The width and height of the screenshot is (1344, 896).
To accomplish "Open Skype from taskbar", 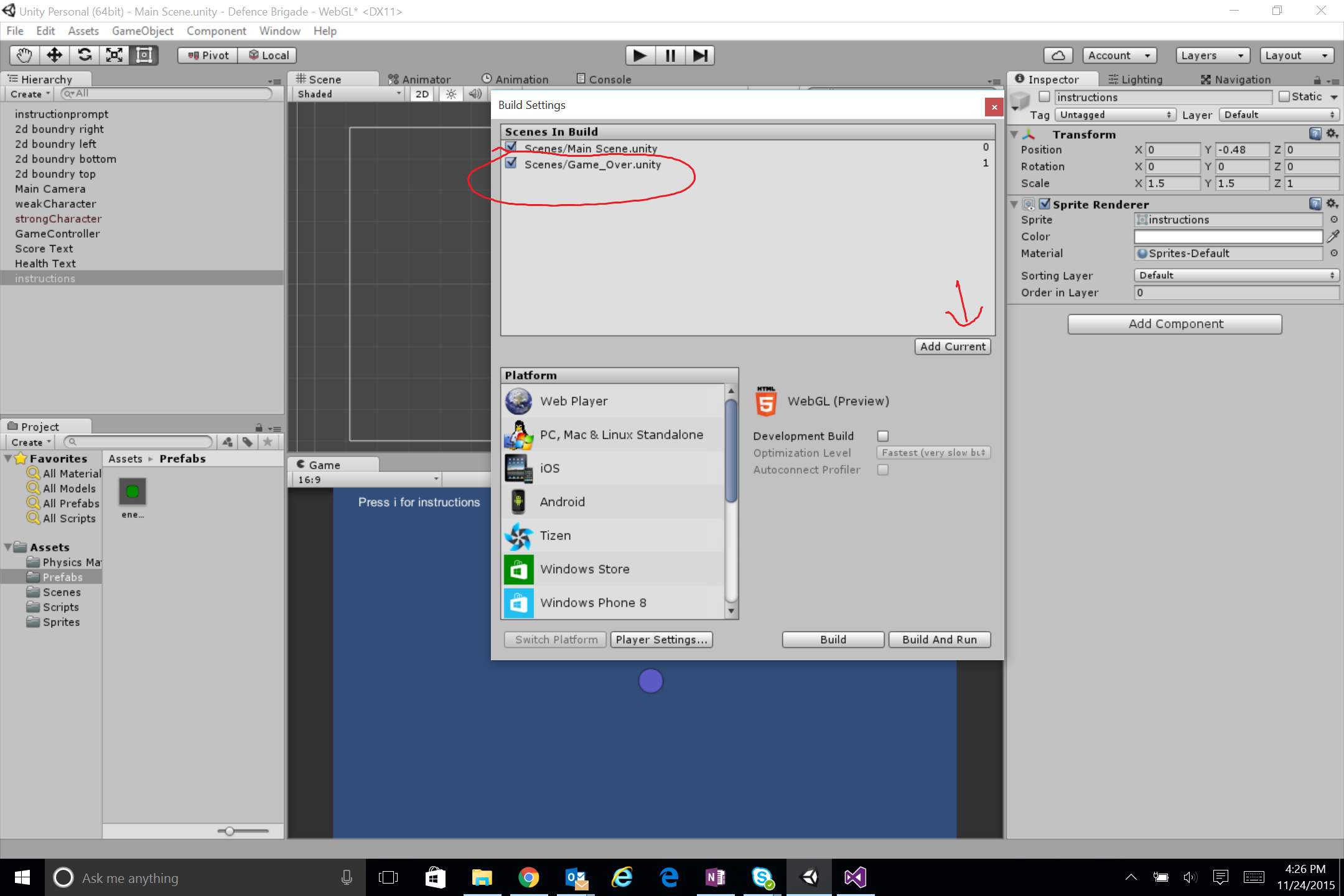I will tap(762, 877).
